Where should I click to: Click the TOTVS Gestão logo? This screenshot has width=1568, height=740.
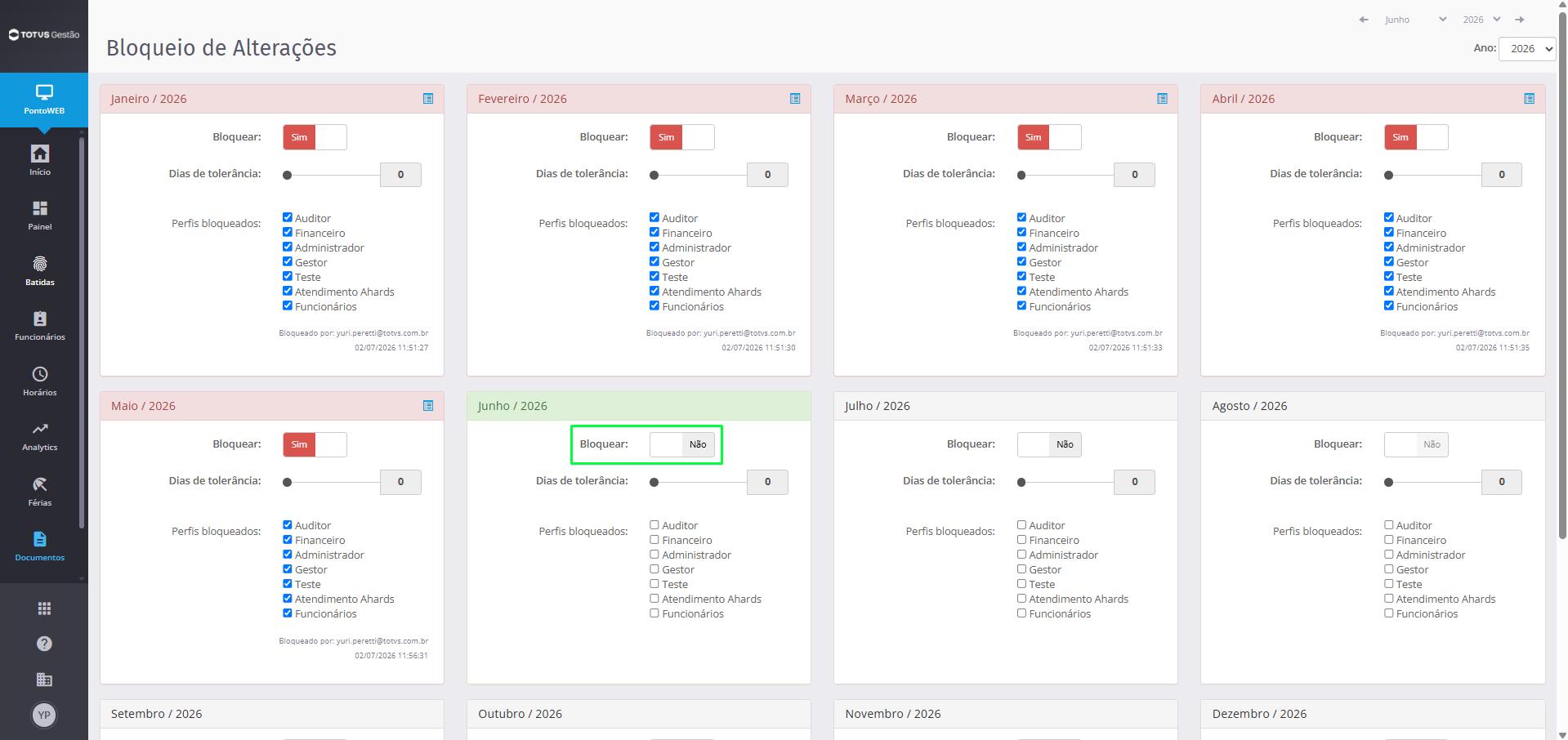(x=44, y=34)
